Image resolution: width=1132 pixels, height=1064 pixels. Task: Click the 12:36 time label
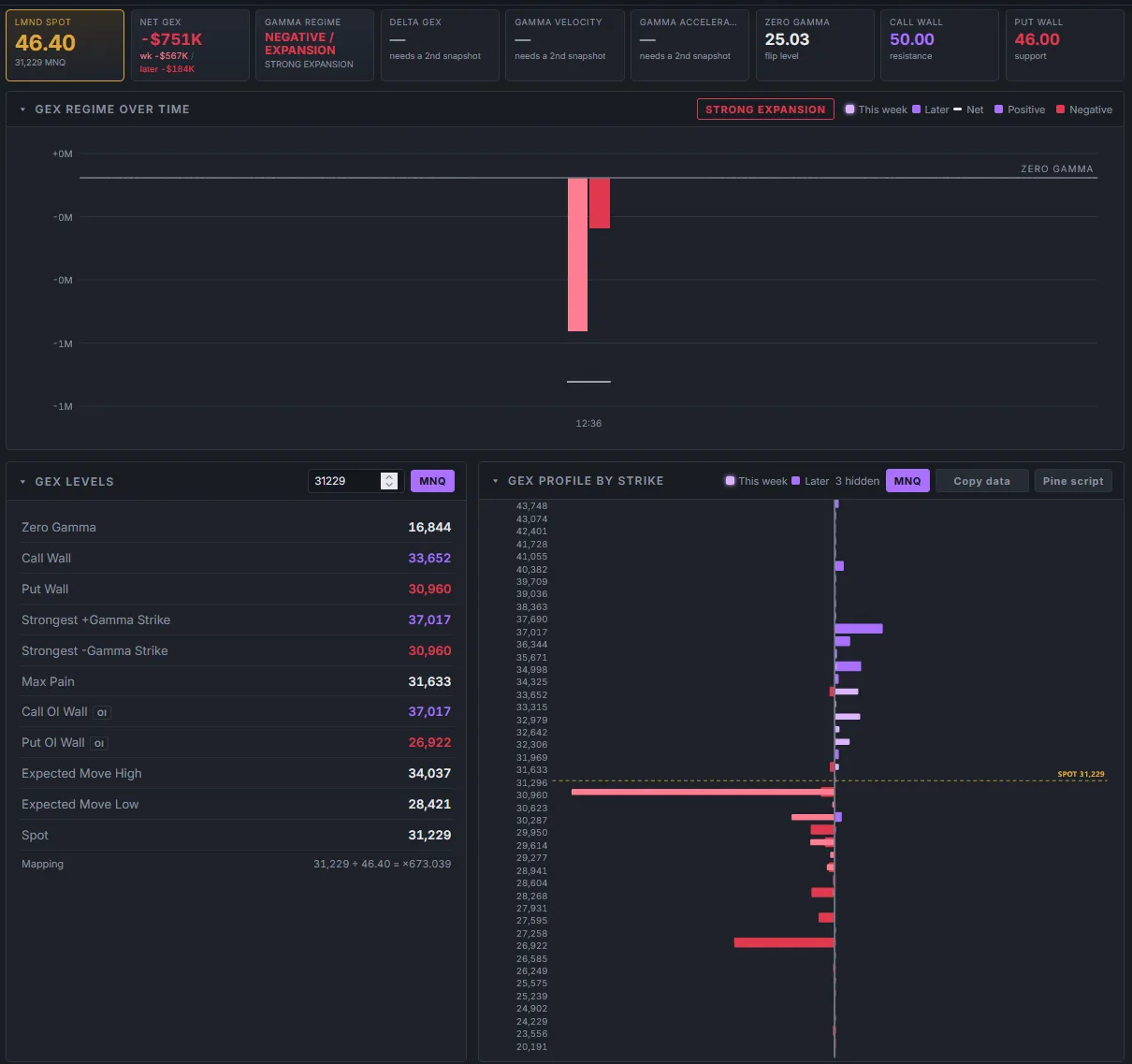click(588, 424)
